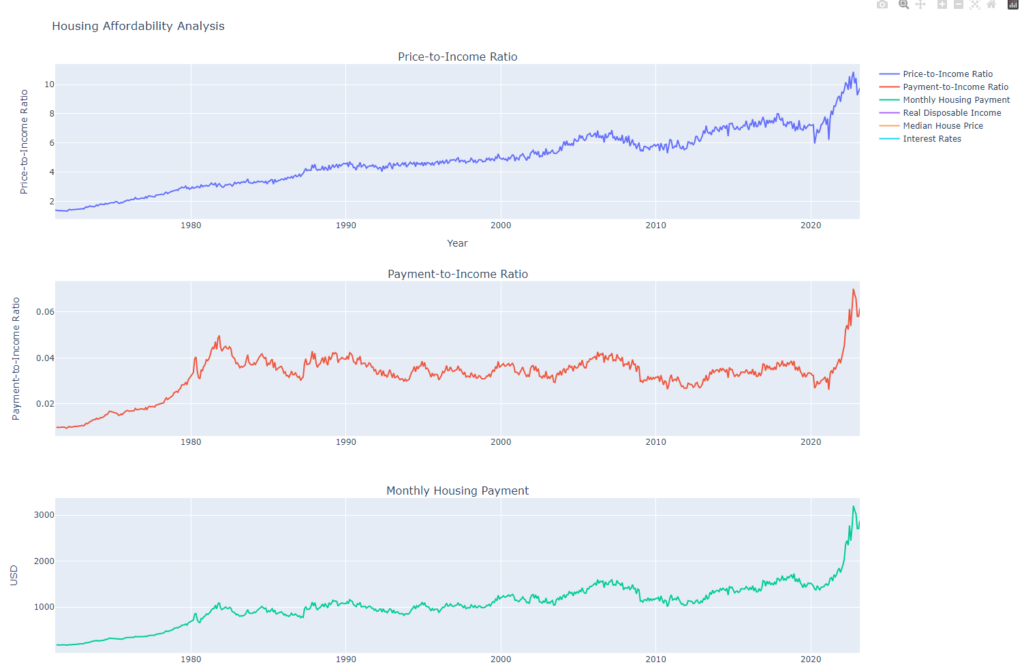Click the 3000 y-axis tick label
Screen dimensions: 1024x669
[40, 515]
